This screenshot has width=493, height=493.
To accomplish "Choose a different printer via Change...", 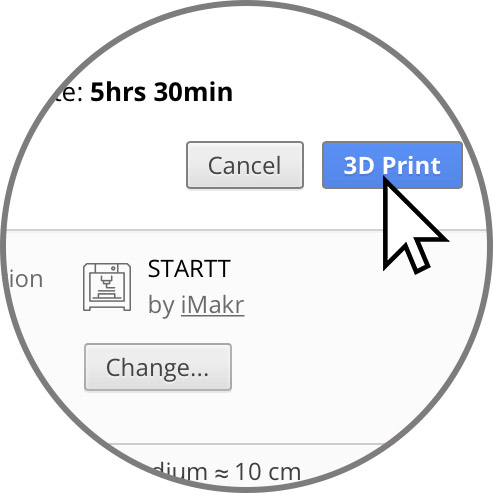I will point(158,367).
